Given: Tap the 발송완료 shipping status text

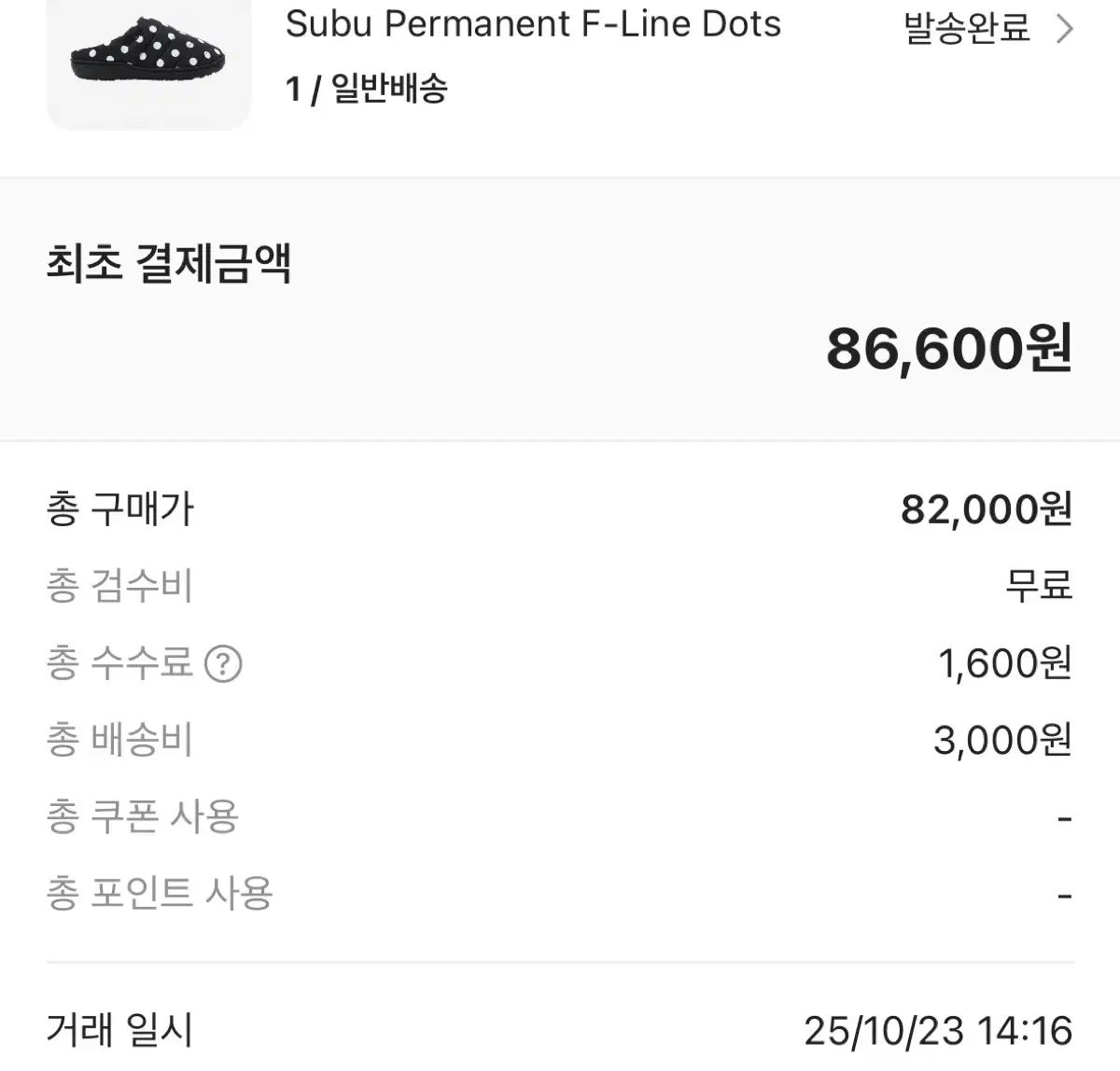Looking at the screenshot, I should click(967, 29).
